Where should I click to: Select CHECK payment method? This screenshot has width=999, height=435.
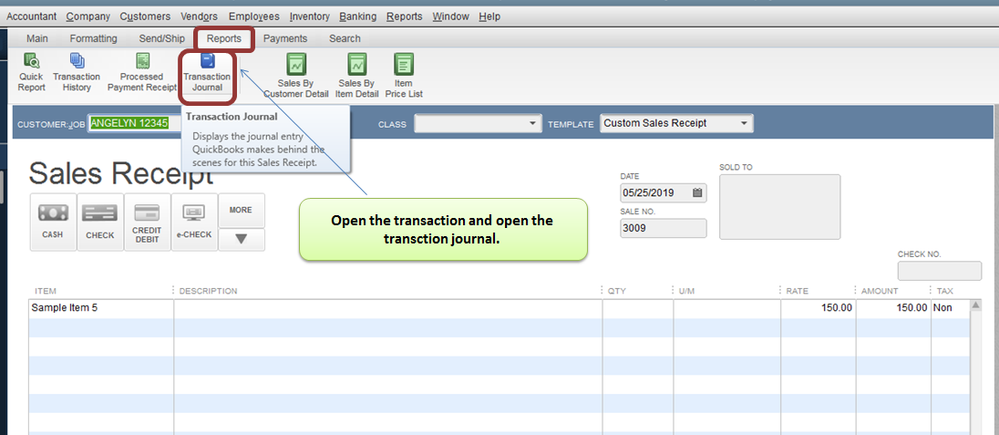click(100, 222)
